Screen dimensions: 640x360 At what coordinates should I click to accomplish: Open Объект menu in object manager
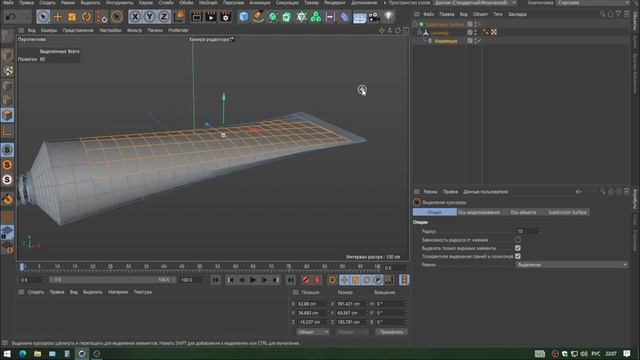click(x=480, y=14)
